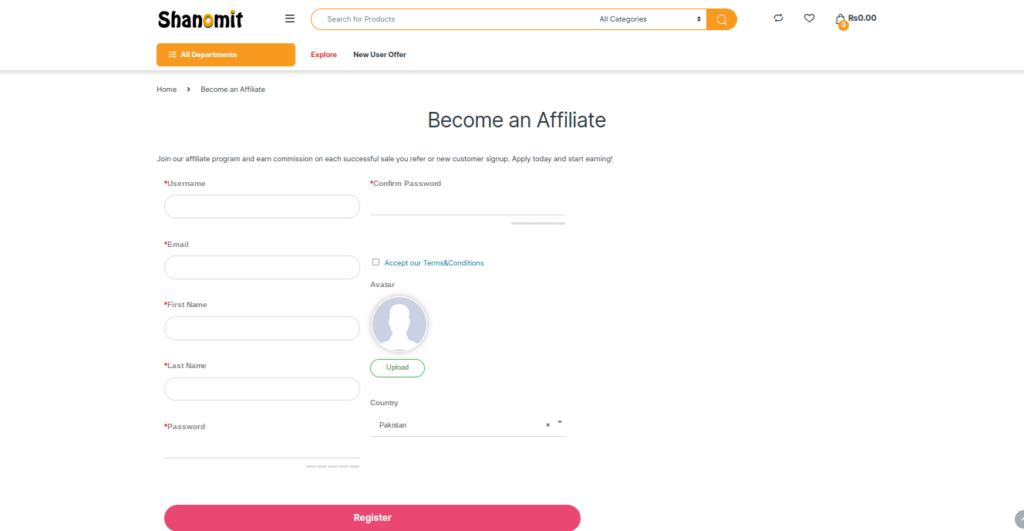Click the scroll-to-top arrow icon

1019,520
